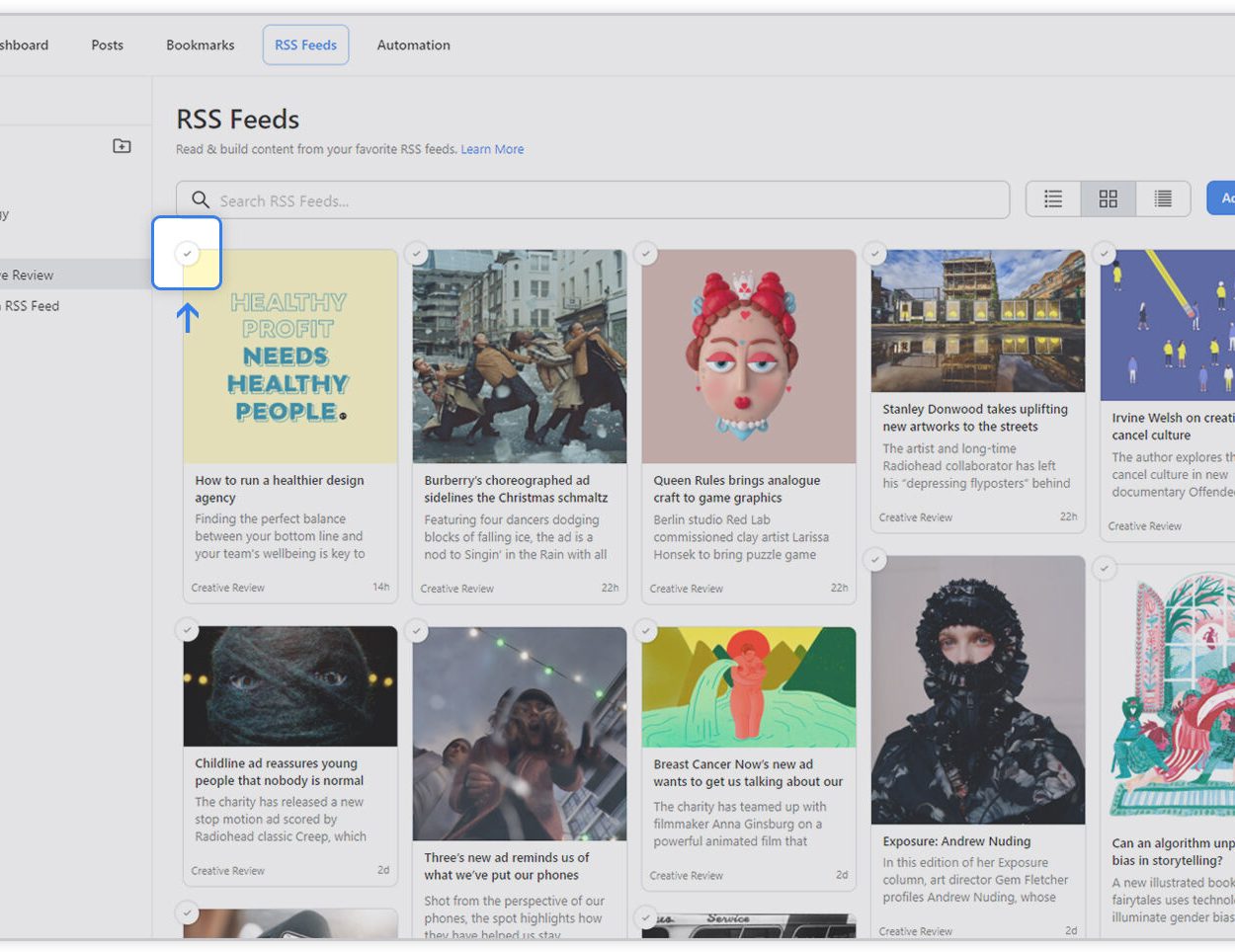
Task: Select the Creative Review feed in sidebar
Action: click(x=75, y=275)
